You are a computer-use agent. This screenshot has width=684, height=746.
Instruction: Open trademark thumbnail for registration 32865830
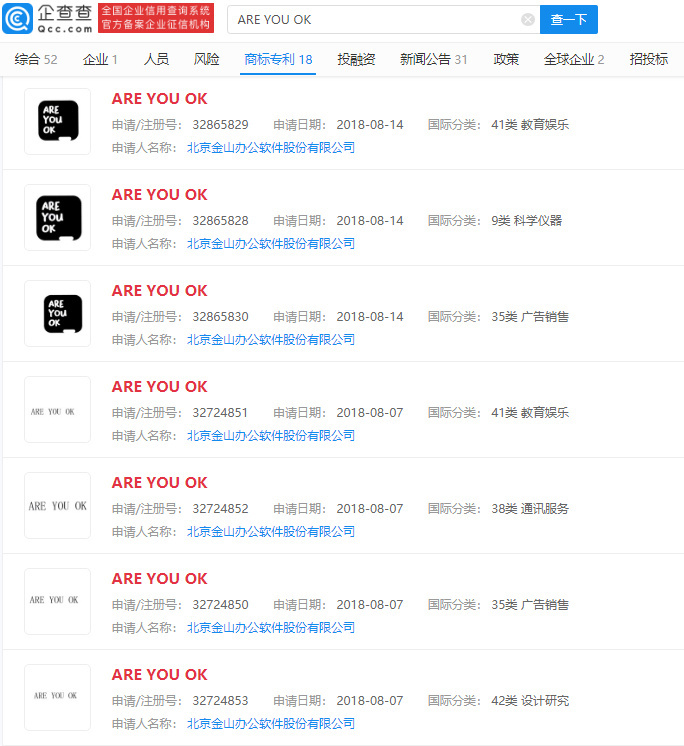pyautogui.click(x=58, y=314)
